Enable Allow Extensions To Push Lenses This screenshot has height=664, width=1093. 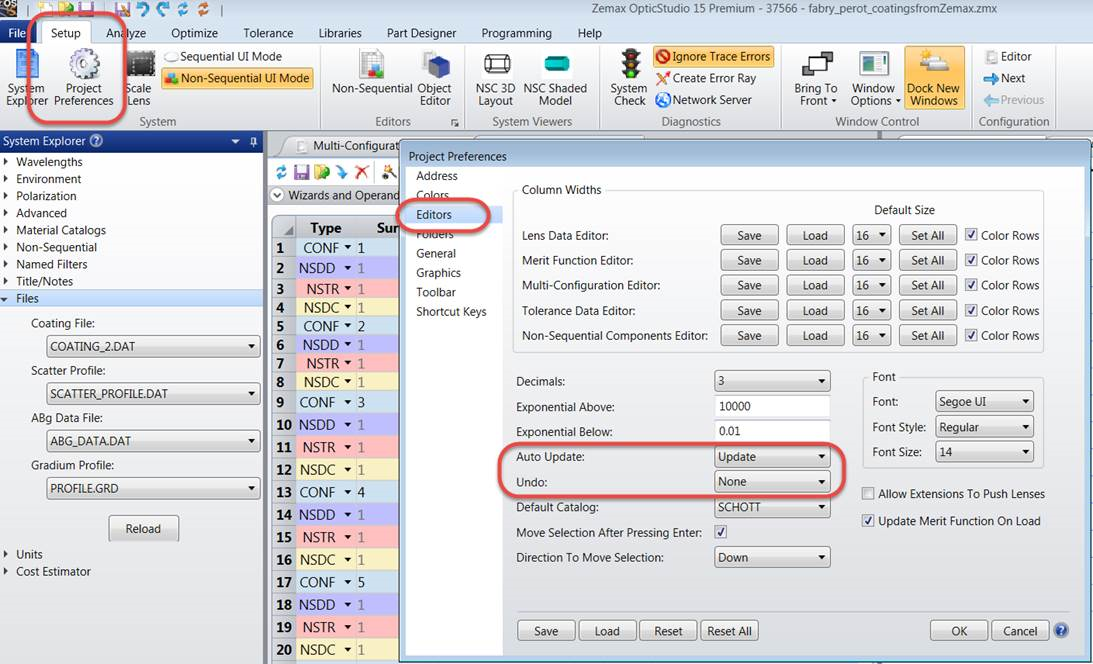pyautogui.click(x=868, y=493)
